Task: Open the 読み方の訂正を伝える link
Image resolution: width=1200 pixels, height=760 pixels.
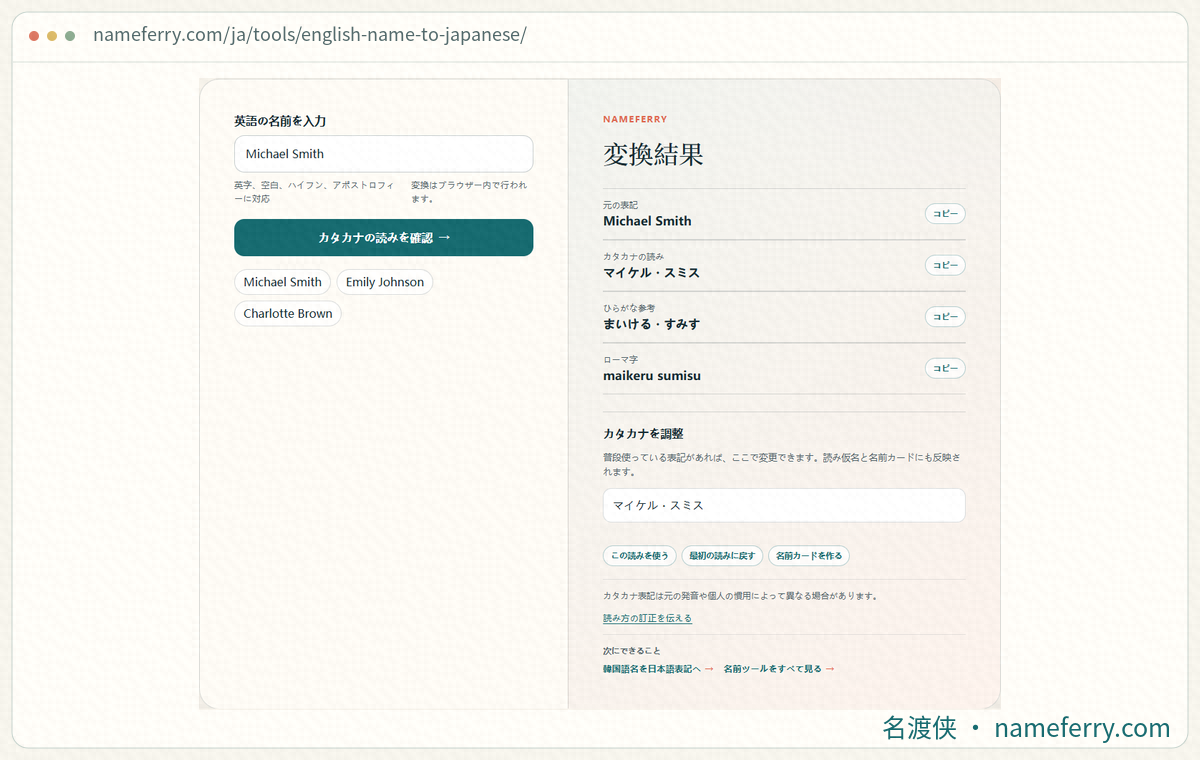Action: point(647,619)
